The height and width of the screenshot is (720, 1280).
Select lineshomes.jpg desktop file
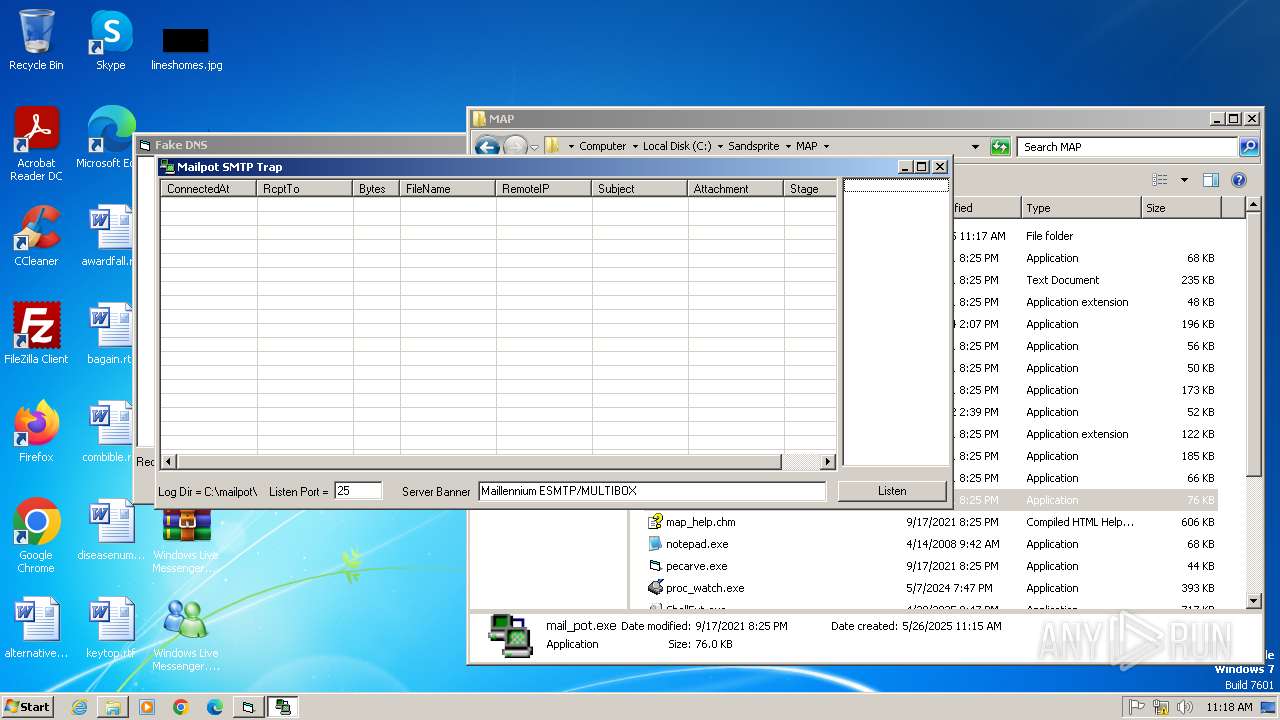(186, 48)
